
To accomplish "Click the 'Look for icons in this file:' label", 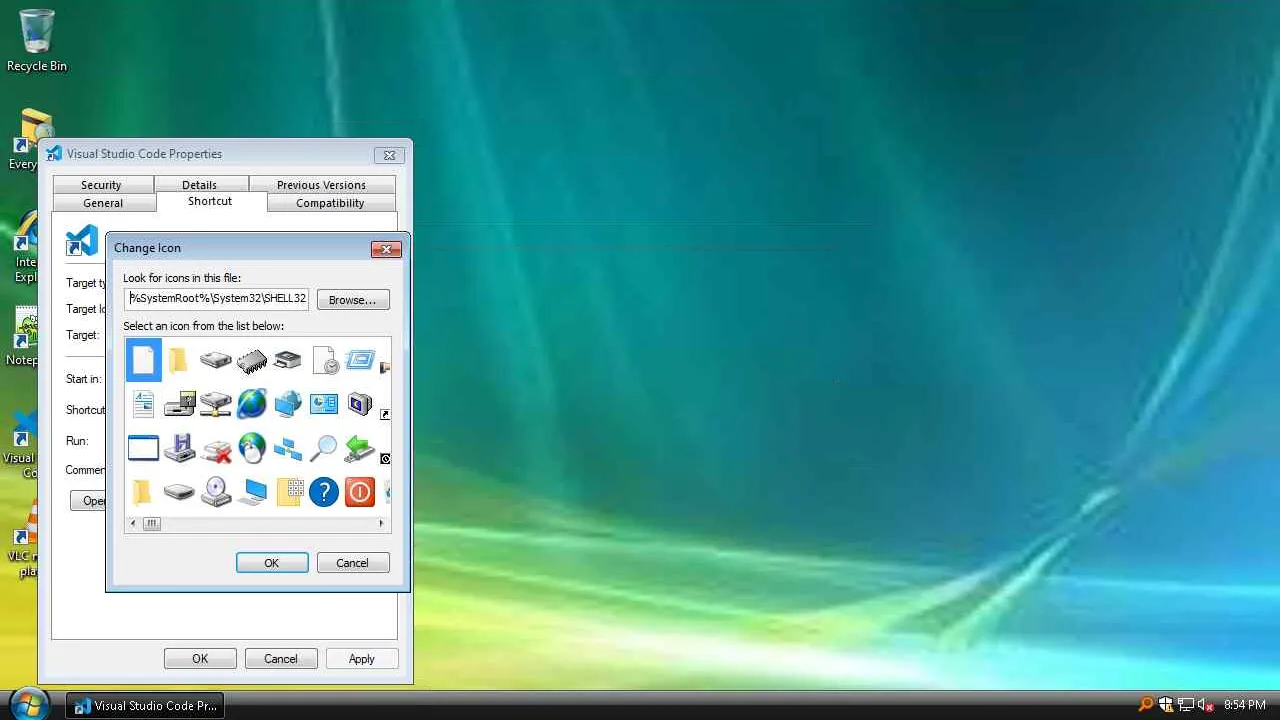I will 182,278.
